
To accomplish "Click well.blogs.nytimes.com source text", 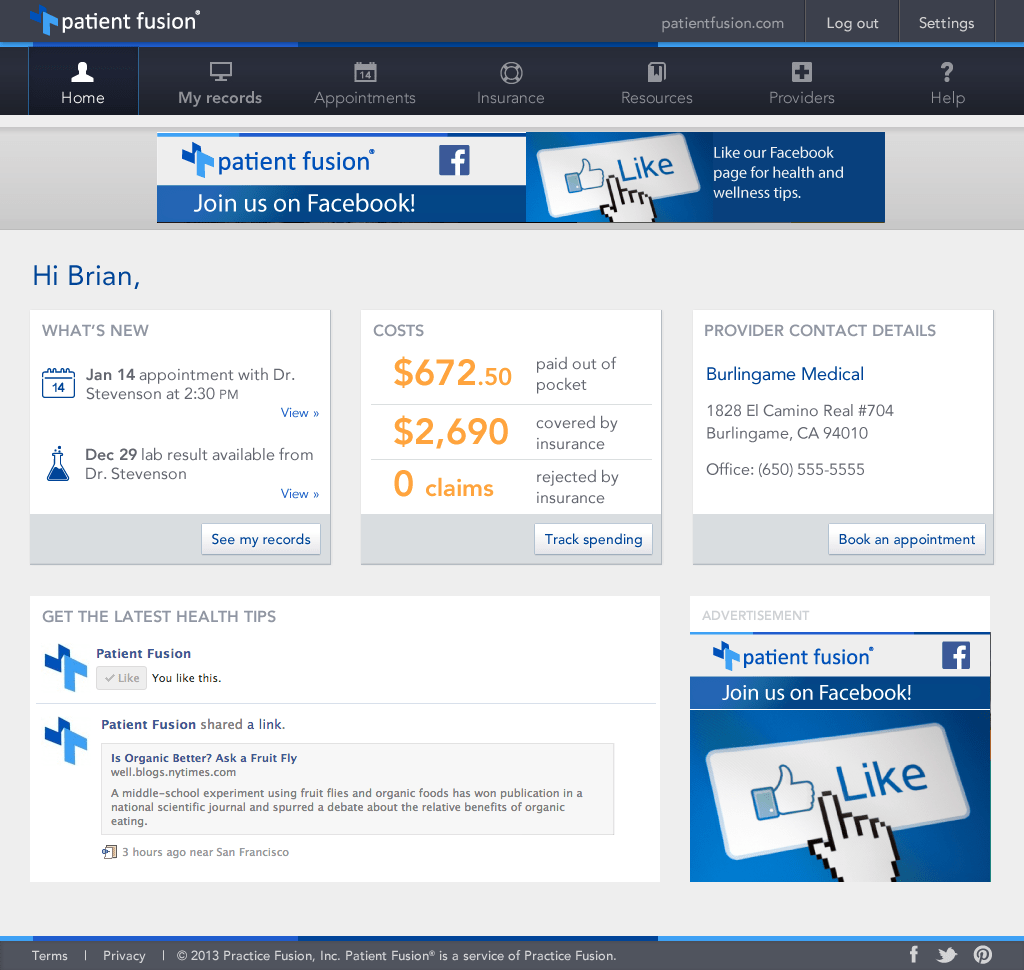I will pyautogui.click(x=173, y=772).
